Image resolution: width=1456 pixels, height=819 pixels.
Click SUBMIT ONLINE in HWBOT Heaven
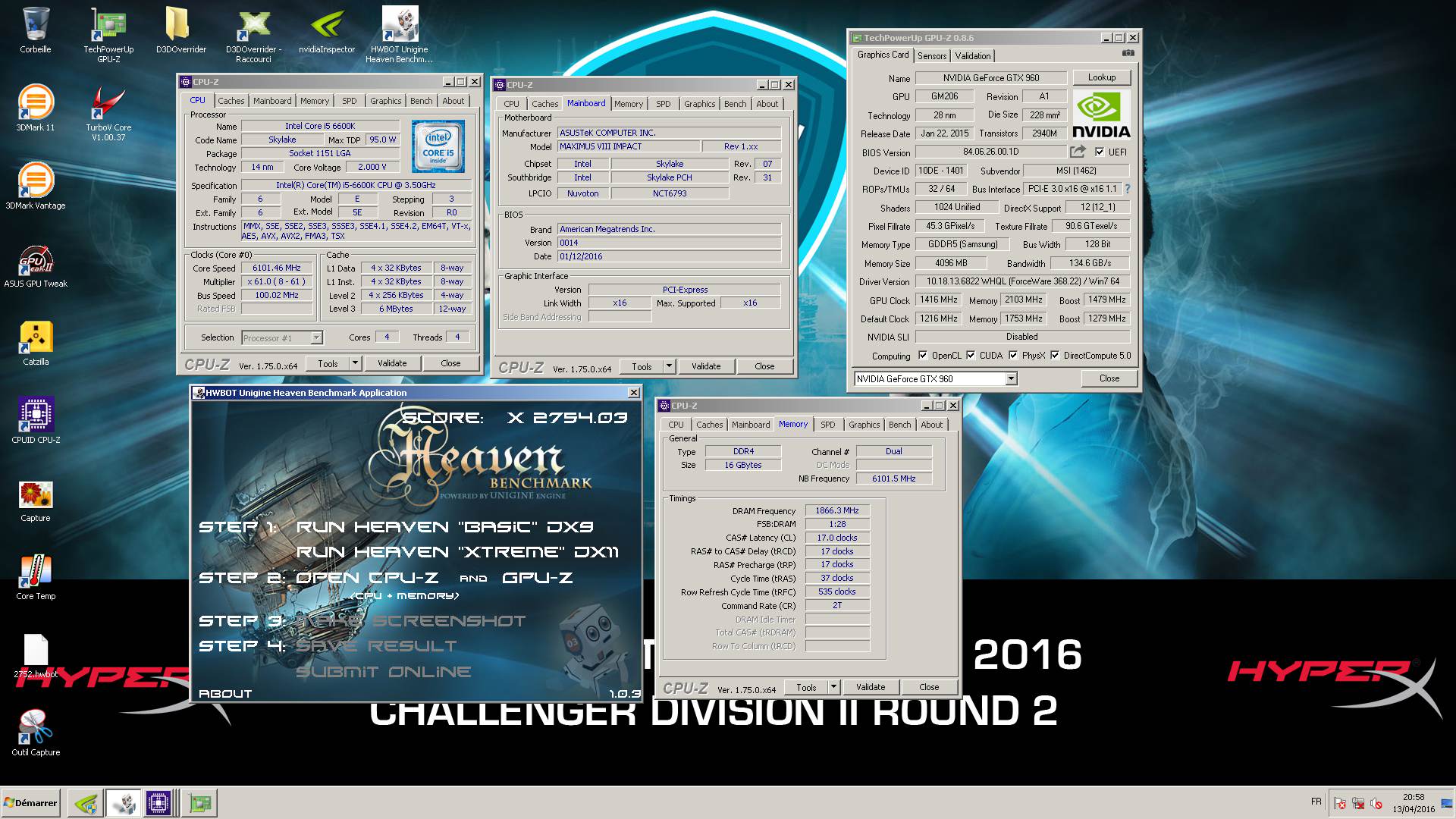coord(383,672)
